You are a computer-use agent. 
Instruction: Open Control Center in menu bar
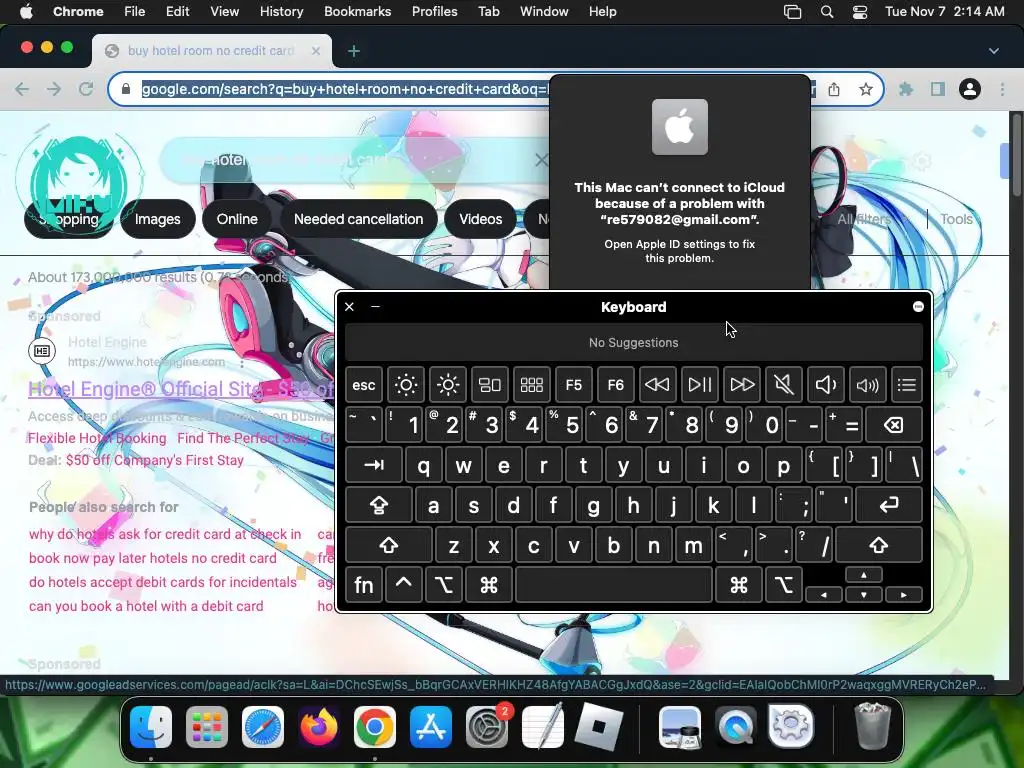click(859, 12)
